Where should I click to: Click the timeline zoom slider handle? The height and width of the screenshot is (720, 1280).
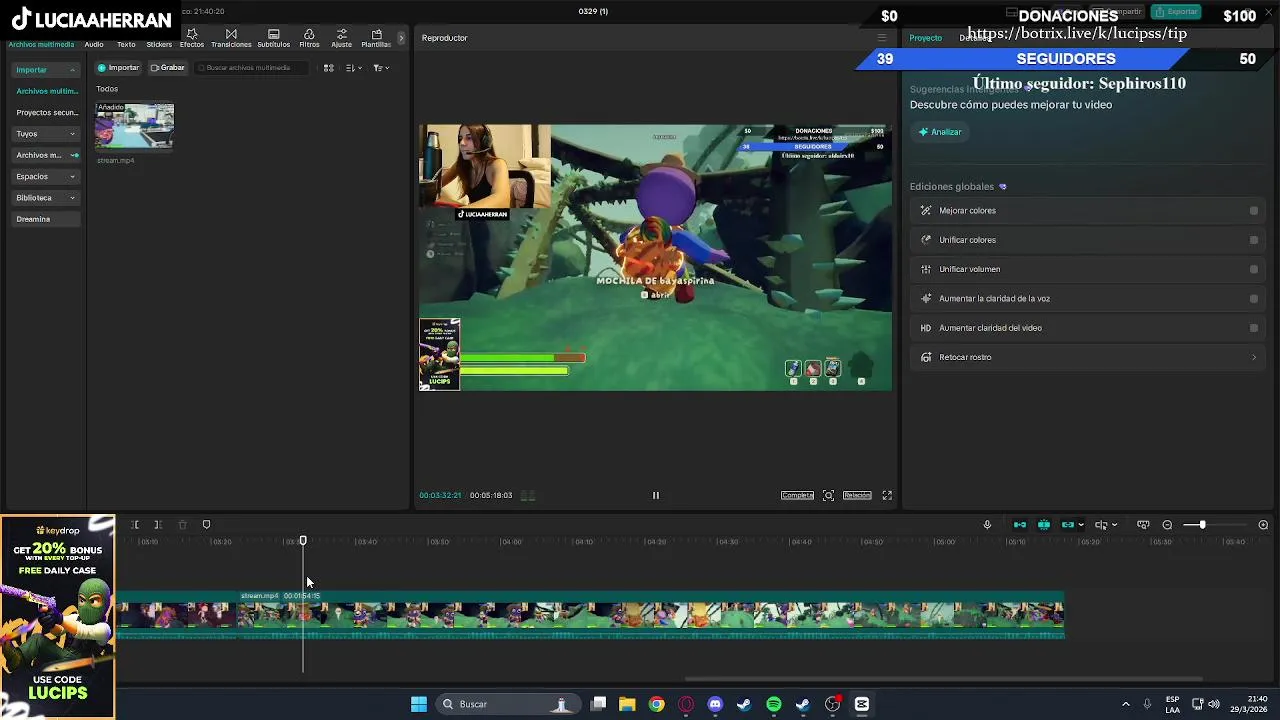(1202, 525)
